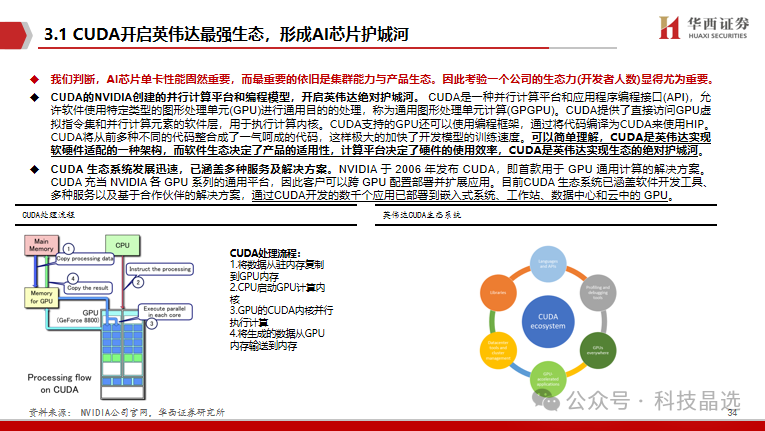Click the step 3 circle in the flow diagram
The width and height of the screenshot is (765, 431).
(152, 323)
